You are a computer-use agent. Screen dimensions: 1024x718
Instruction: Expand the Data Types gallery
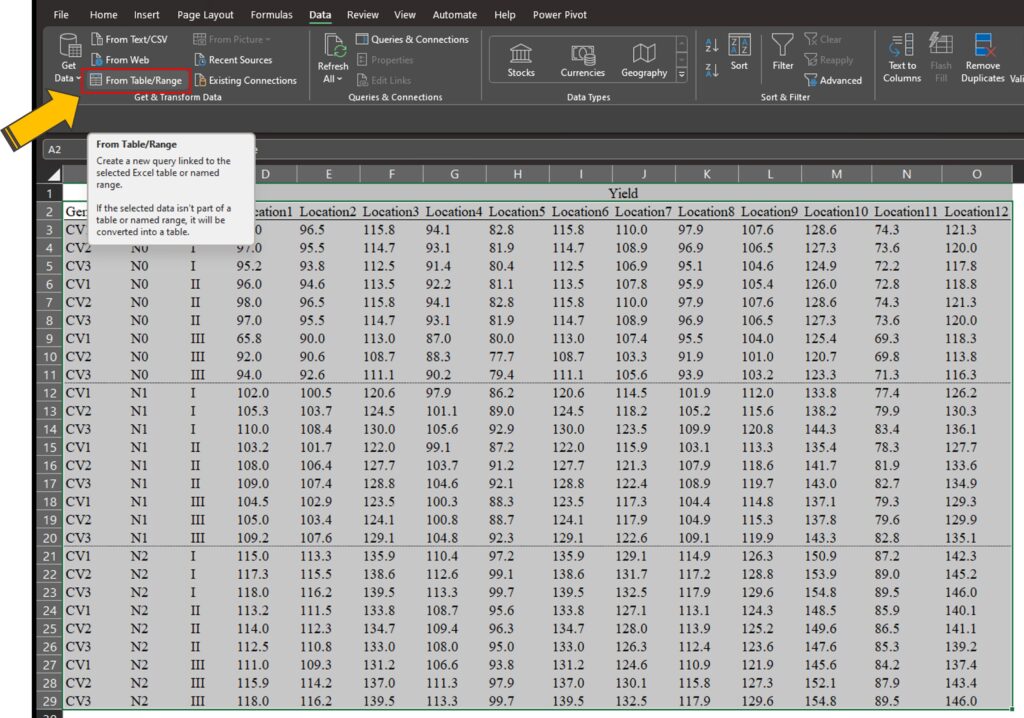(x=682, y=75)
